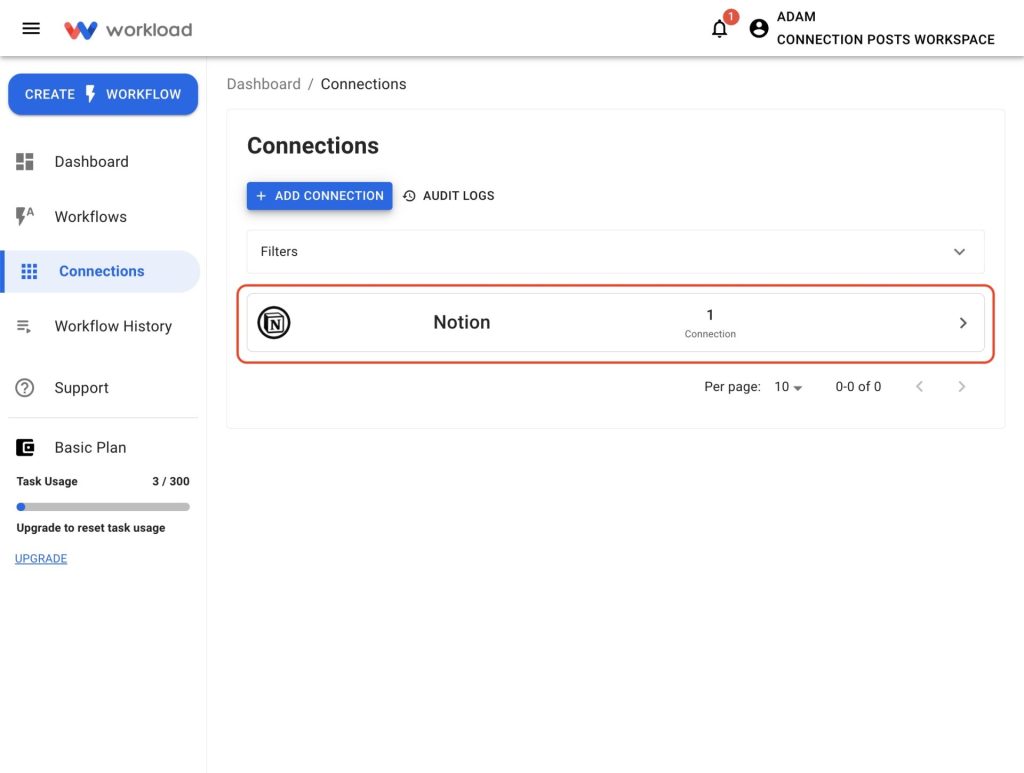1024x773 pixels.
Task: Click the 0-0 of 0 pagination text
Action: pos(858,386)
